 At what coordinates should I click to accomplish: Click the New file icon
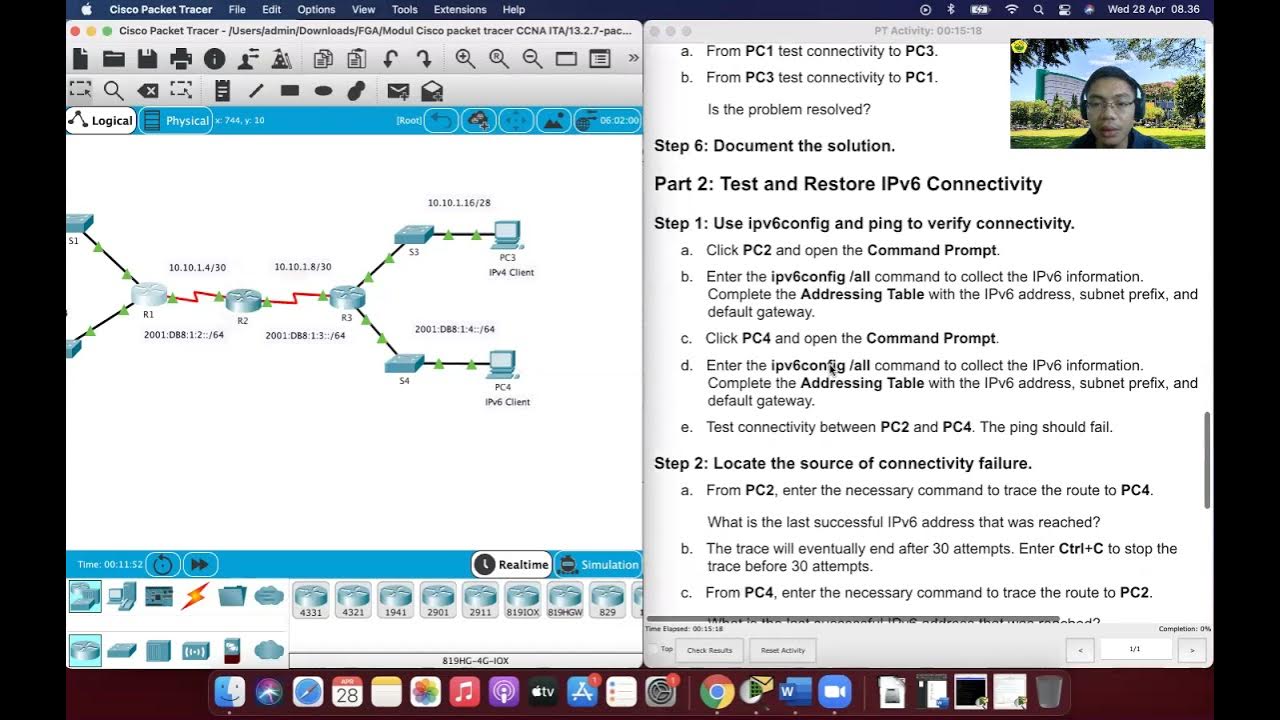tap(80, 59)
